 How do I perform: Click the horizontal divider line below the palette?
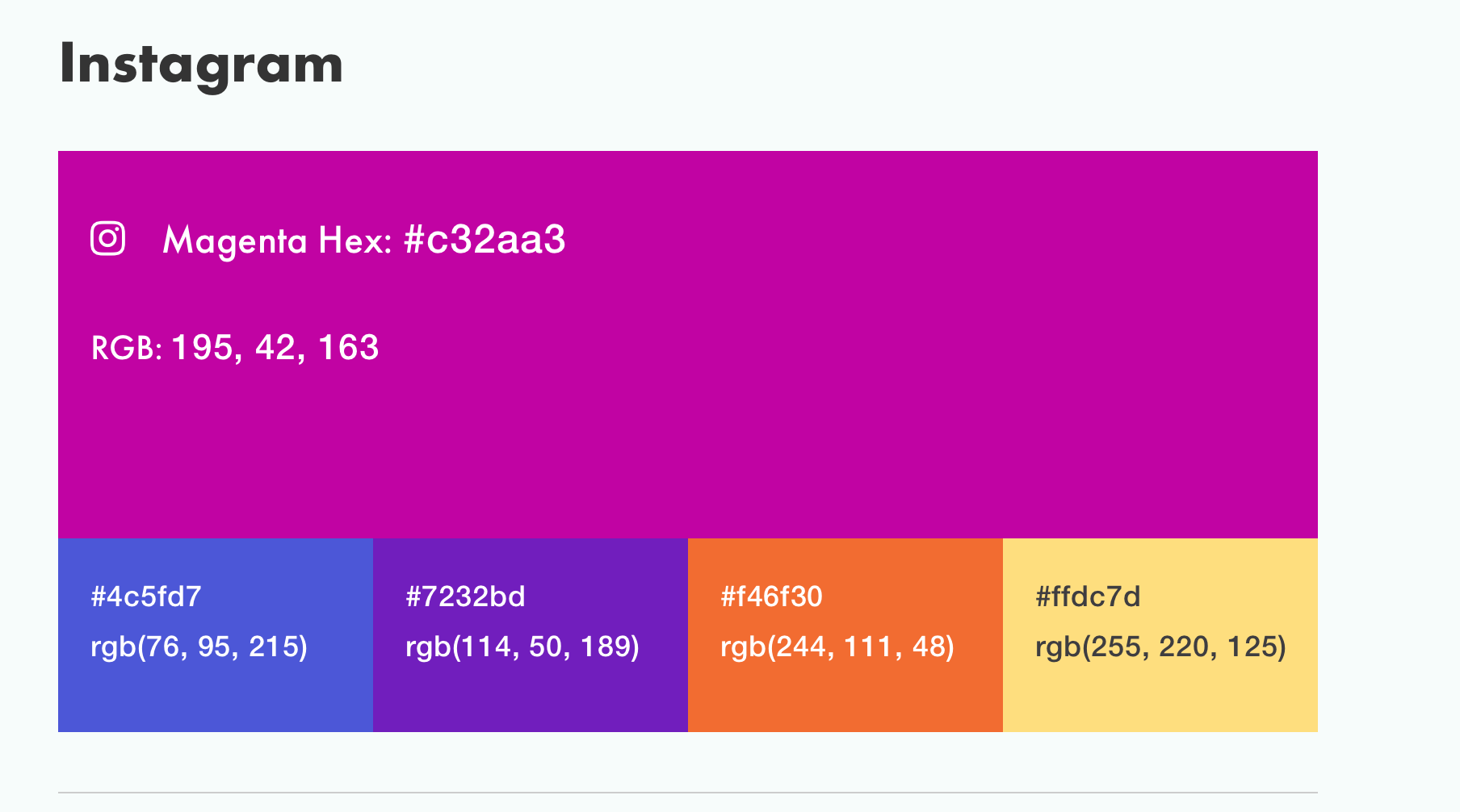(x=688, y=793)
